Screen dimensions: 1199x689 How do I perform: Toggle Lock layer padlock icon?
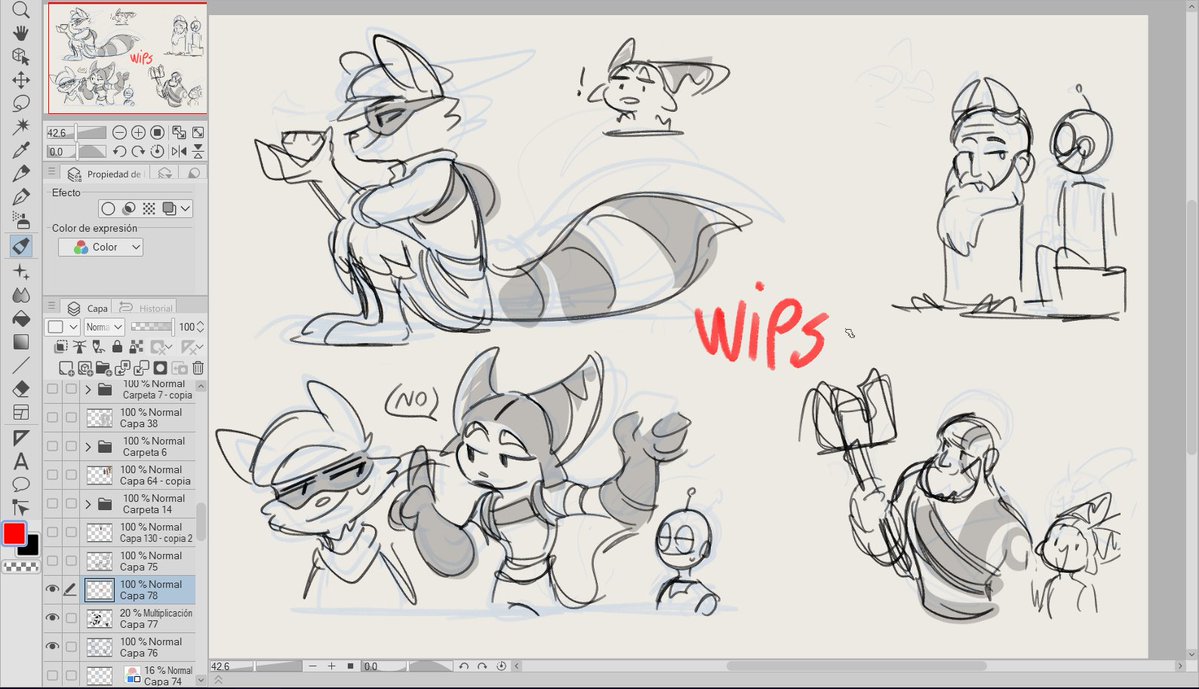coord(117,347)
